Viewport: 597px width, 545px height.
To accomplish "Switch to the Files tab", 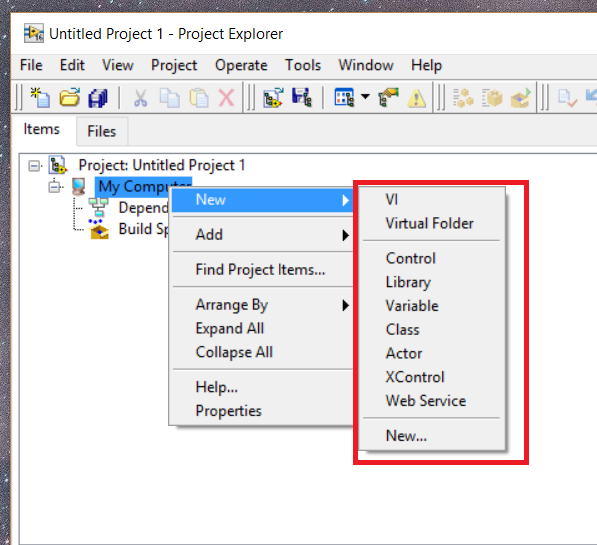I will [102, 131].
